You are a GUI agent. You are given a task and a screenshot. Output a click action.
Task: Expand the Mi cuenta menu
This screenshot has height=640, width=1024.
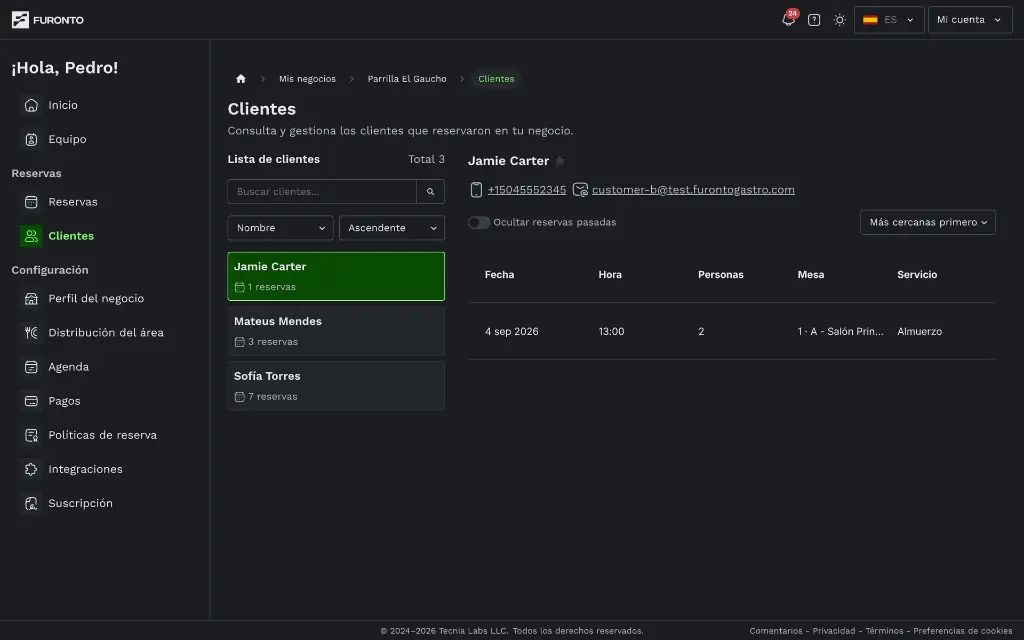[970, 20]
